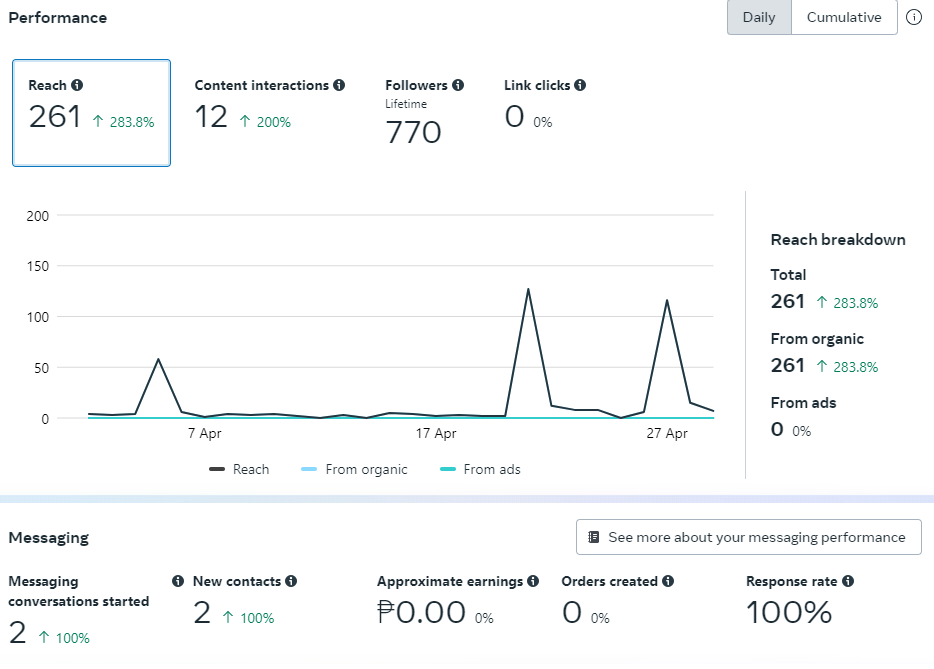This screenshot has width=934, height=669.
Task: Click info icon next to Reach
Action: pos(77,86)
